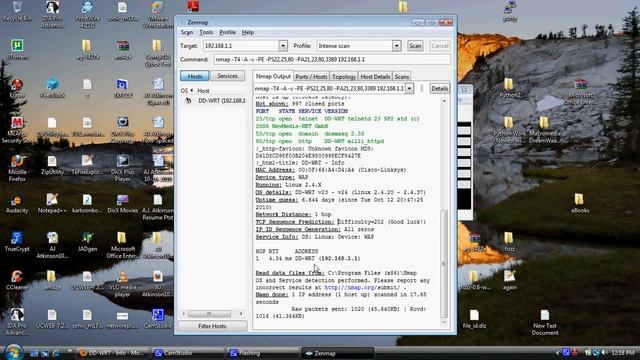Viewport: 640px width, 360px height.
Task: Open the scan command selector dropdown
Action: tap(409, 88)
